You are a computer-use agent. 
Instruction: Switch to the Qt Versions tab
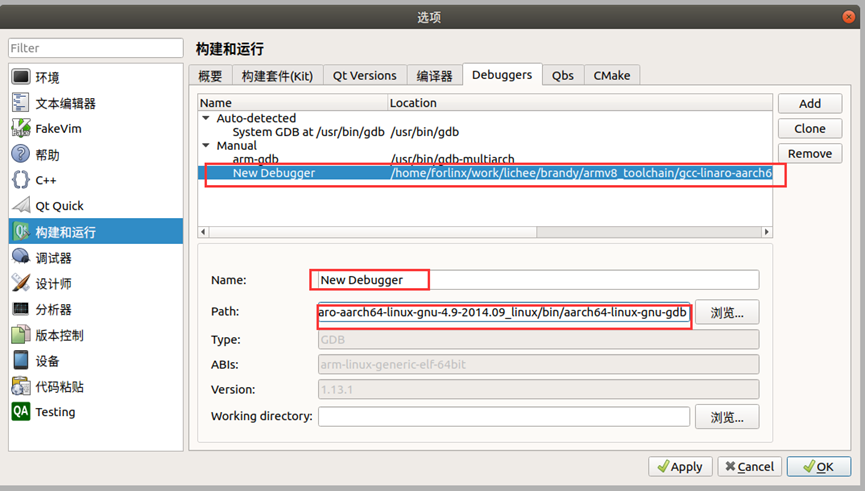(x=365, y=76)
